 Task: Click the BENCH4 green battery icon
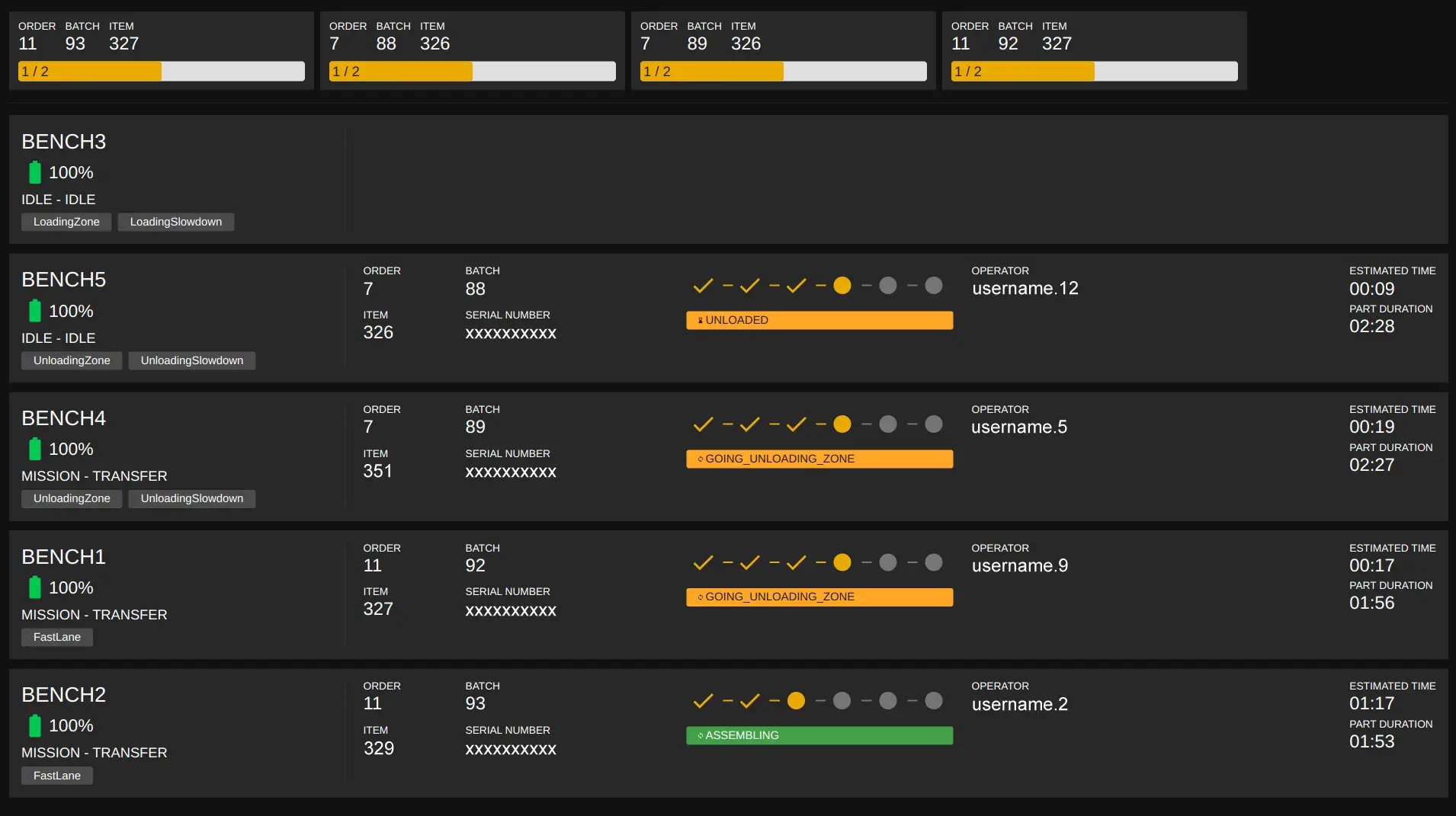pos(34,449)
